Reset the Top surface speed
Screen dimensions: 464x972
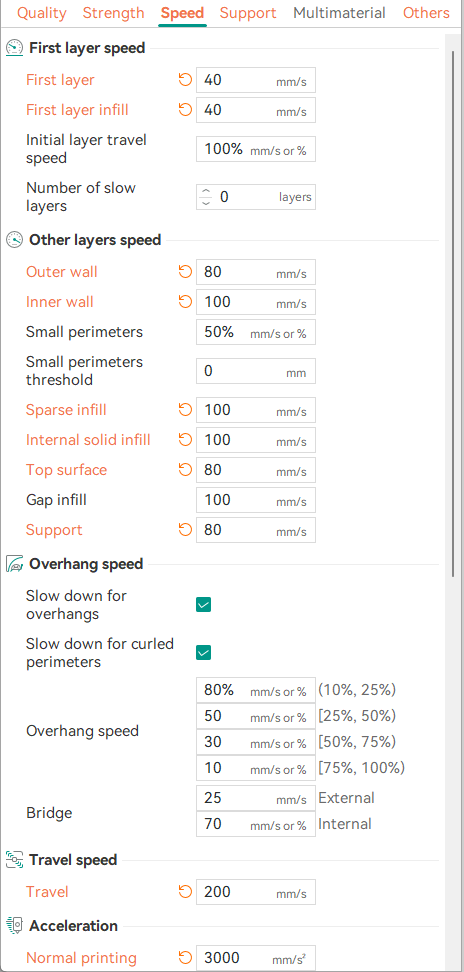click(x=185, y=470)
